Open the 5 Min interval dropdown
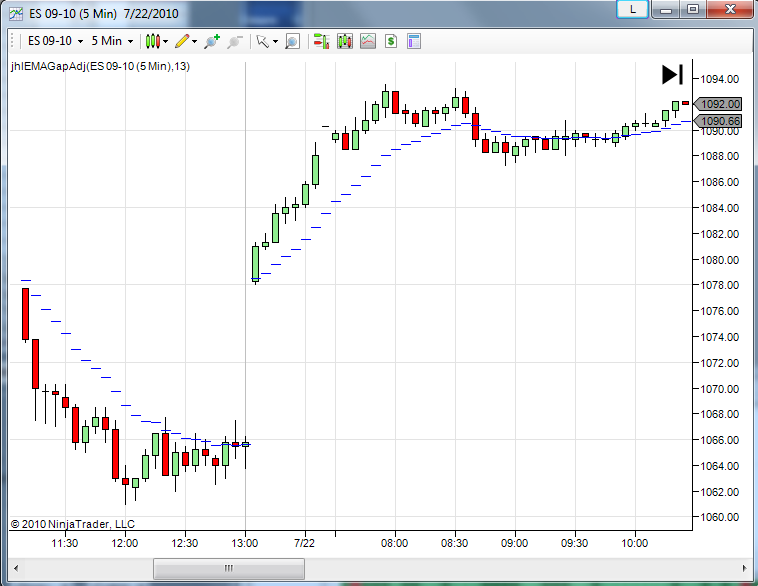This screenshot has width=758, height=586. pos(112,41)
